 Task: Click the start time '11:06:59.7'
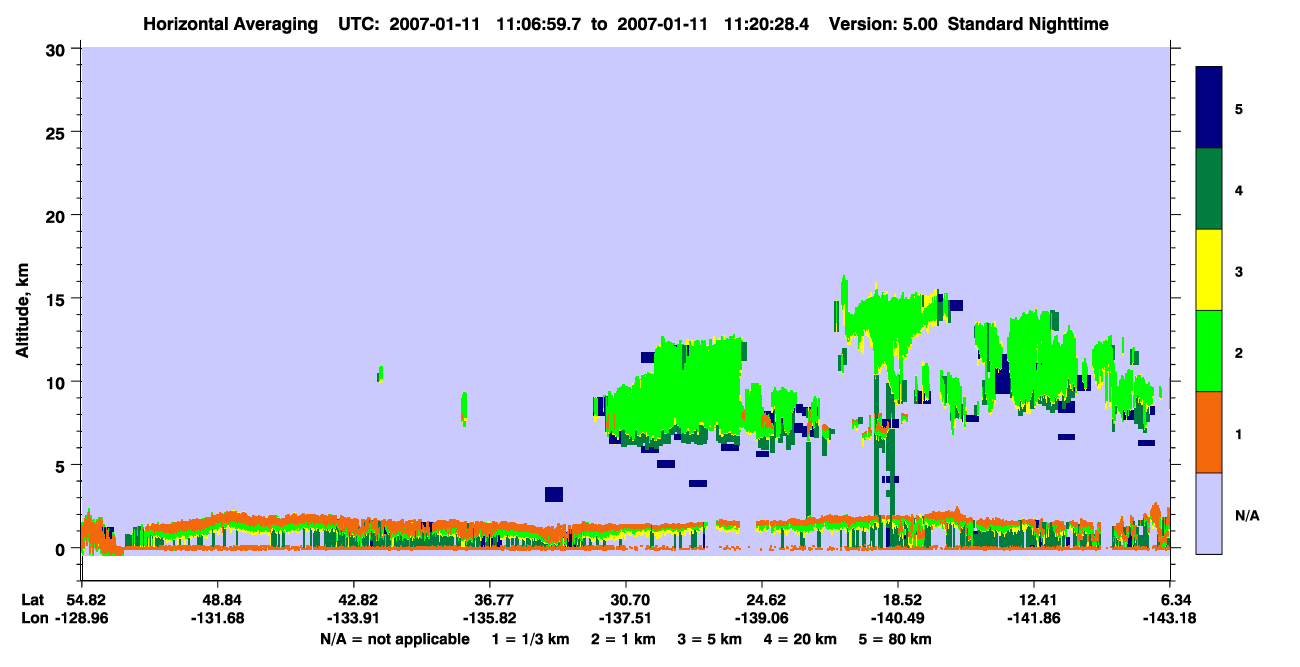(x=539, y=24)
